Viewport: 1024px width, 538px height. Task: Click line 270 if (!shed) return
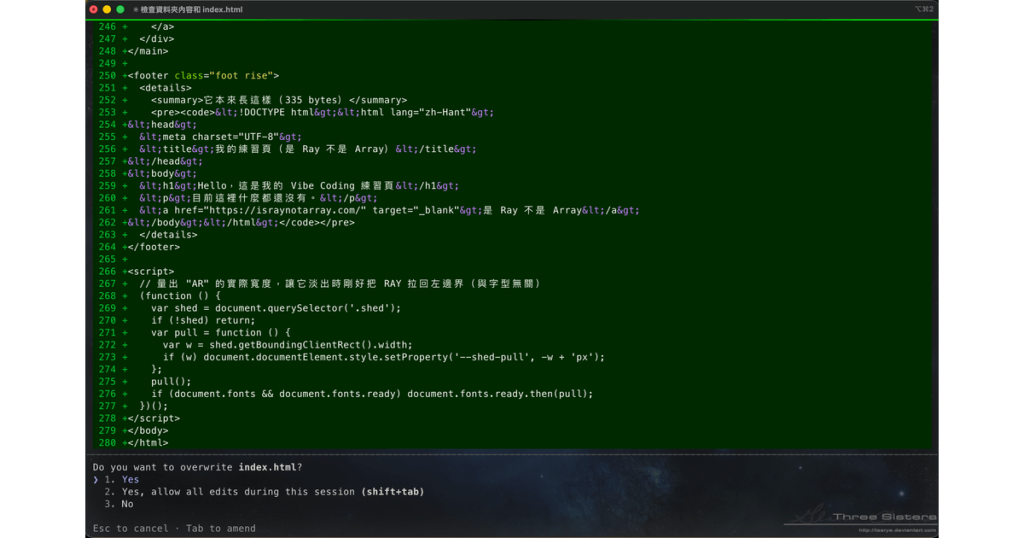[x=203, y=321]
